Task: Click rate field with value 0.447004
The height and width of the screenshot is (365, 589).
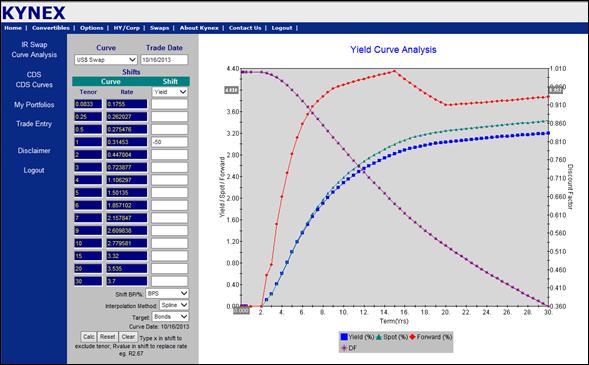Action: 127,155
